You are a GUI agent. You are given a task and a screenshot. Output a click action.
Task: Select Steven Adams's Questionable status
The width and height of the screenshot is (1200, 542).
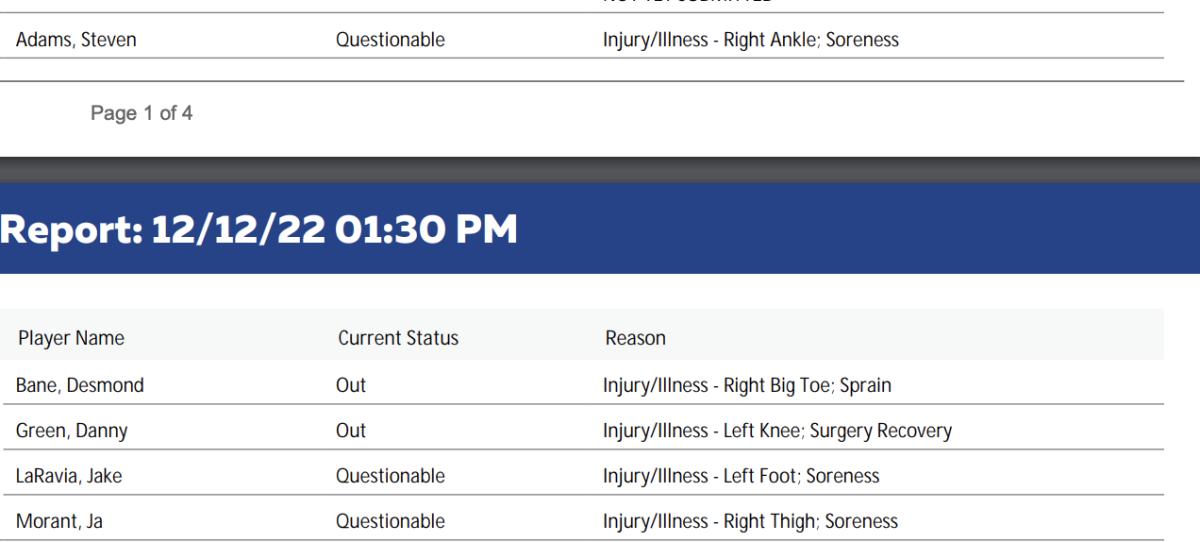390,41
